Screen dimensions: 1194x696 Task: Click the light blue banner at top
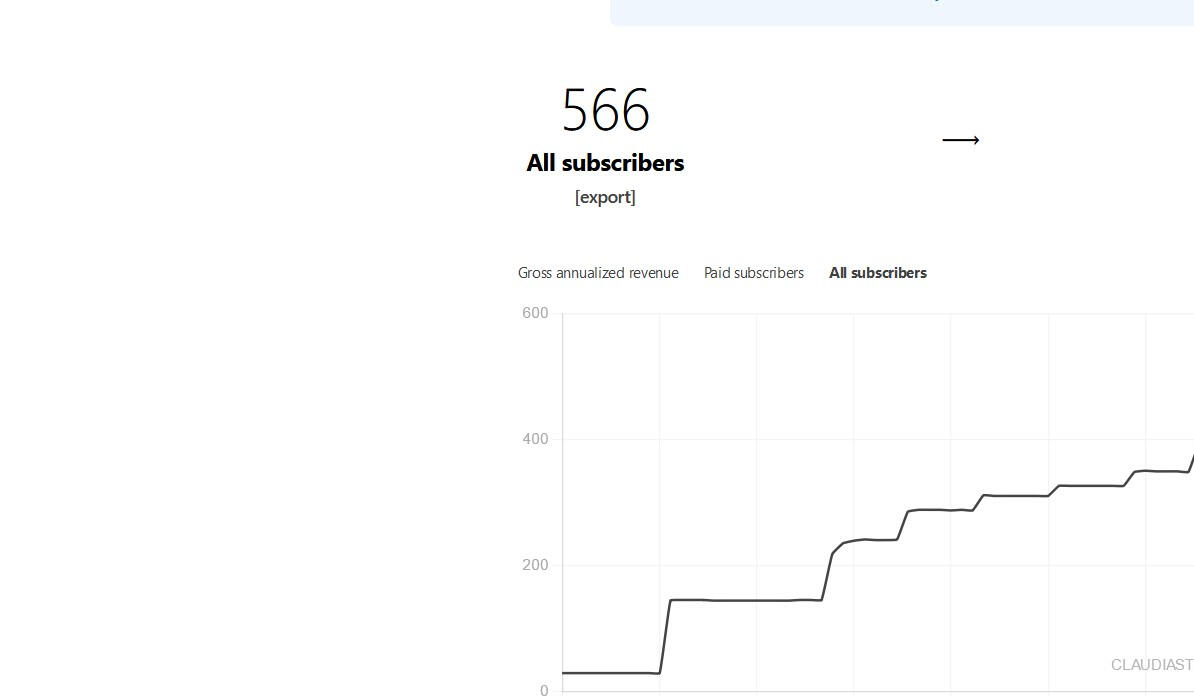click(x=900, y=12)
